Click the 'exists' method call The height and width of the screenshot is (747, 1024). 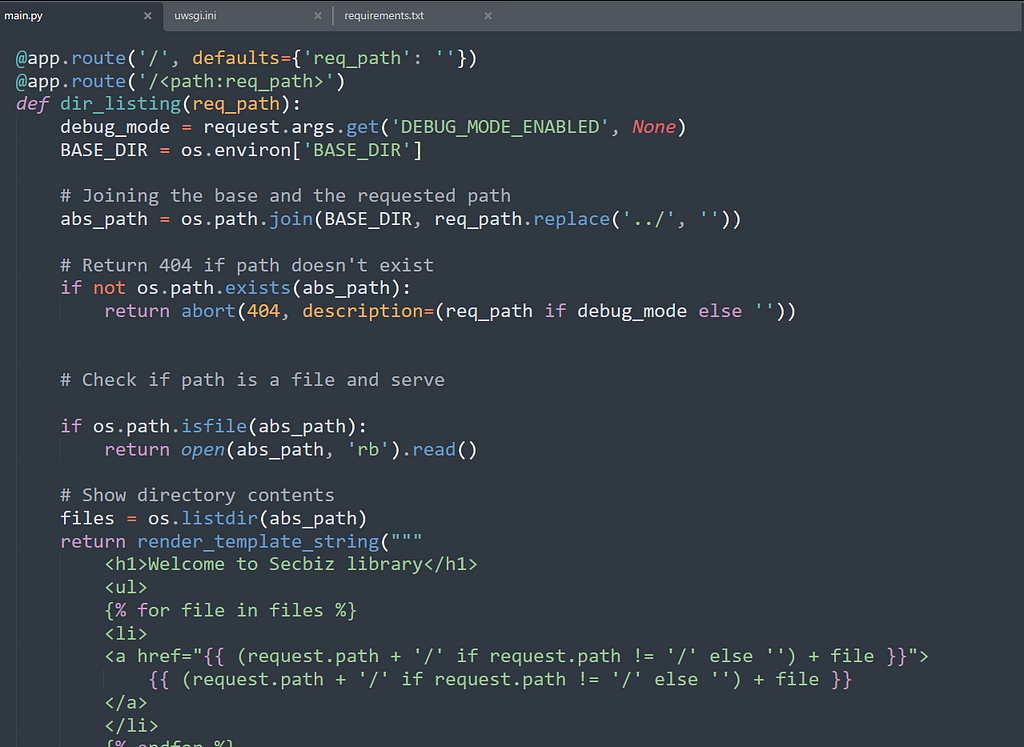point(258,288)
